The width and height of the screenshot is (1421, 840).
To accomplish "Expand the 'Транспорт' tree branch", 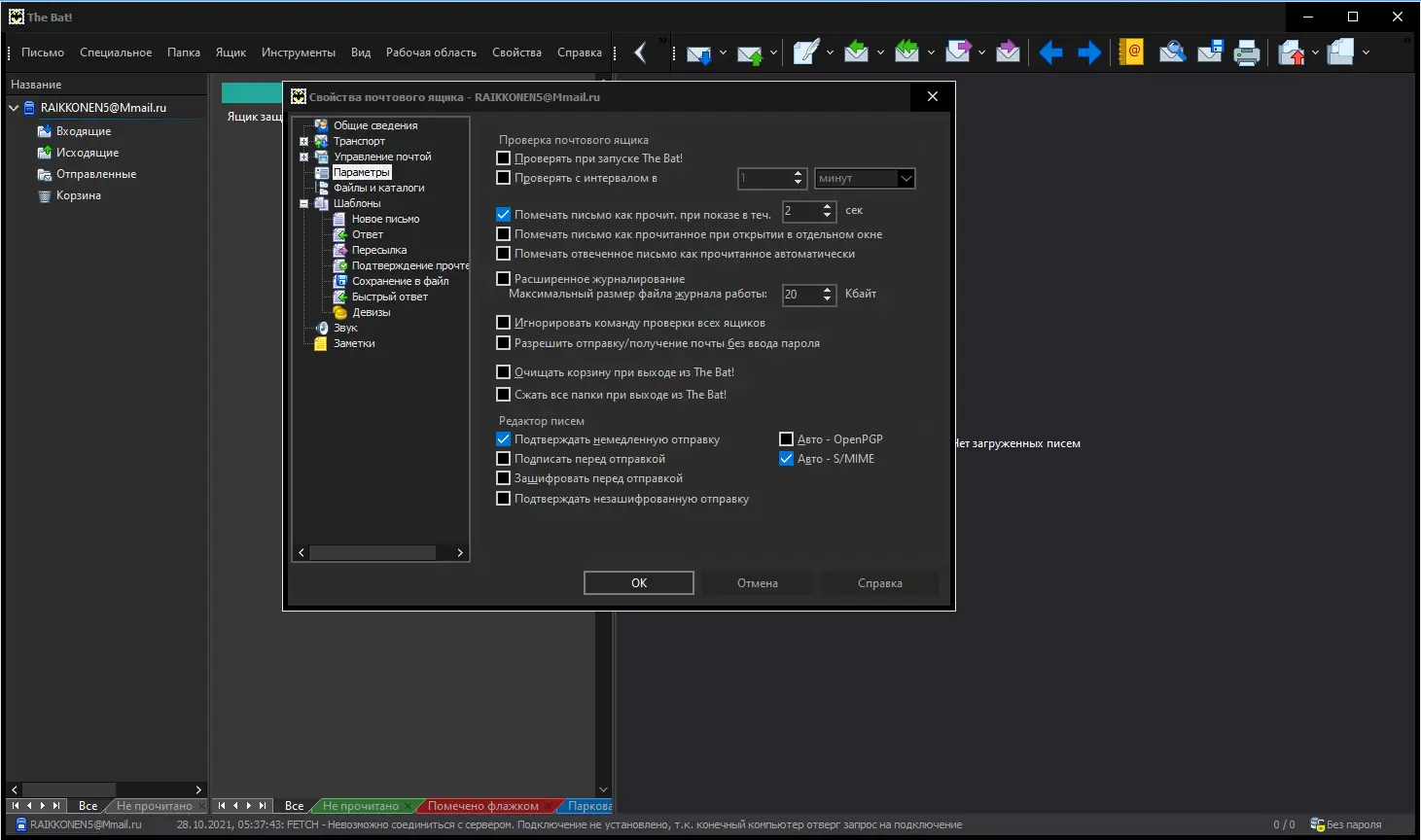I will click(x=305, y=140).
